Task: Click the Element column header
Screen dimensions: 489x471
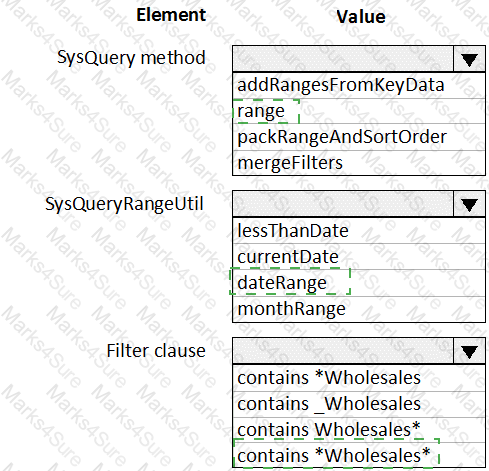Action: point(171,15)
